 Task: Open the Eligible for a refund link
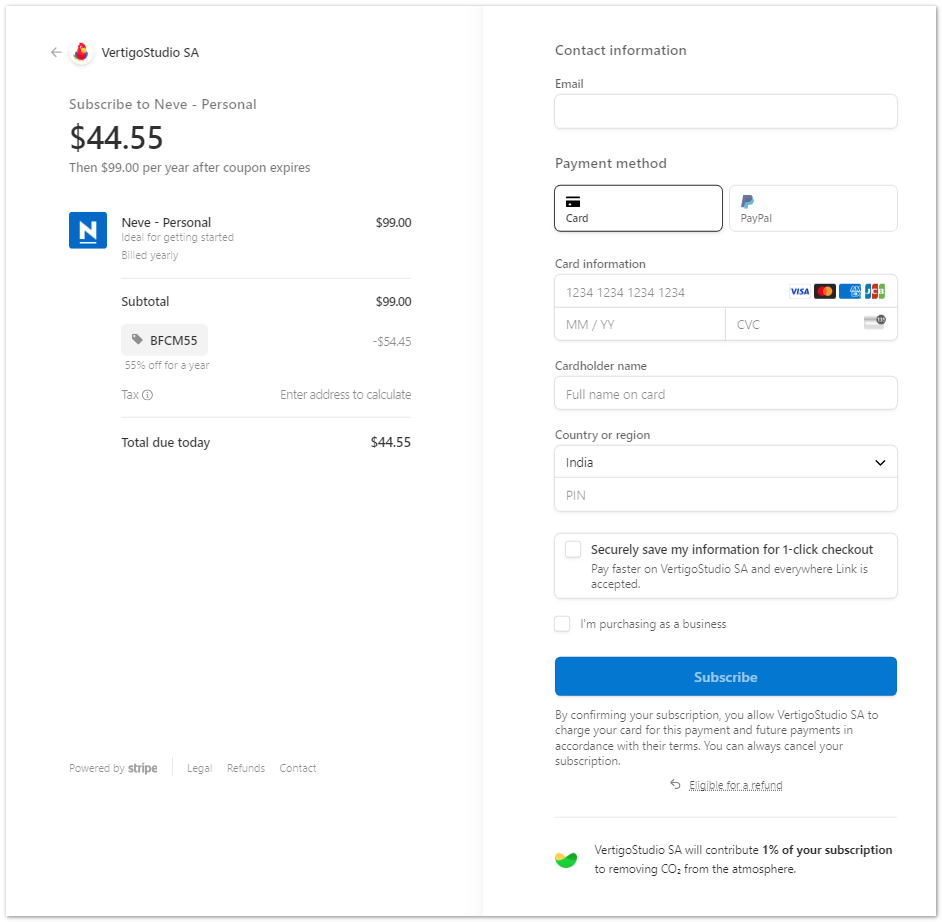pos(735,785)
